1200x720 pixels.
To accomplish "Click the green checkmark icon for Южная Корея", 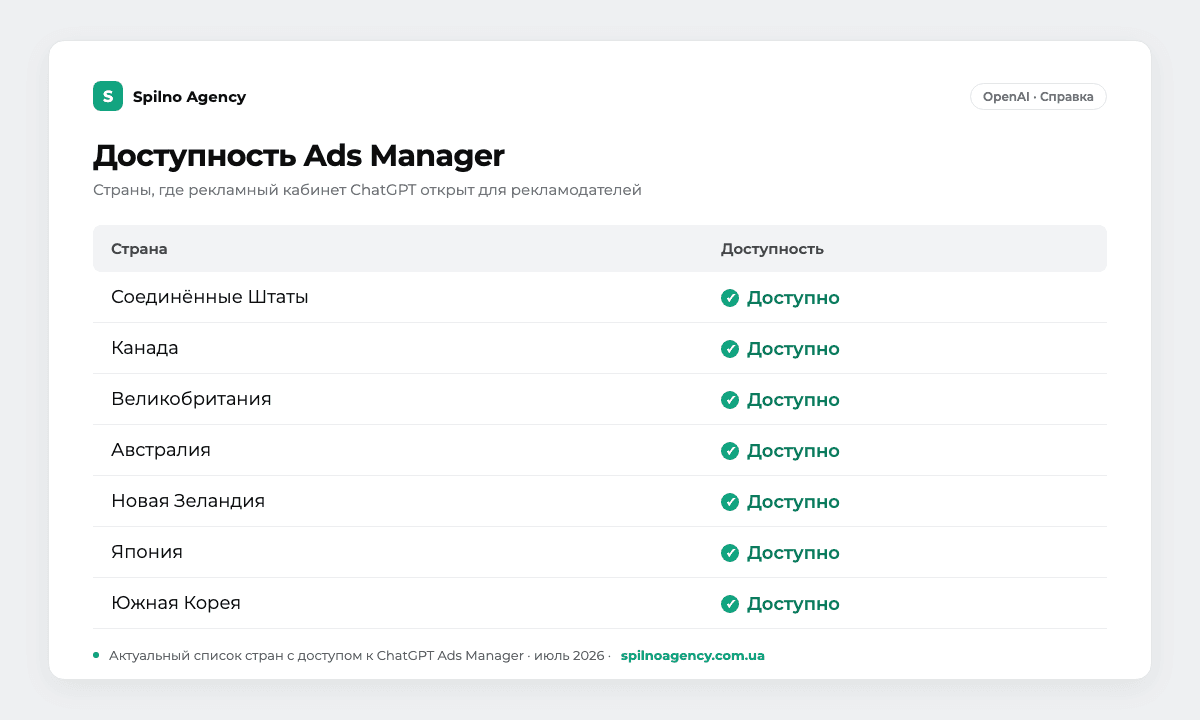I will point(730,604).
